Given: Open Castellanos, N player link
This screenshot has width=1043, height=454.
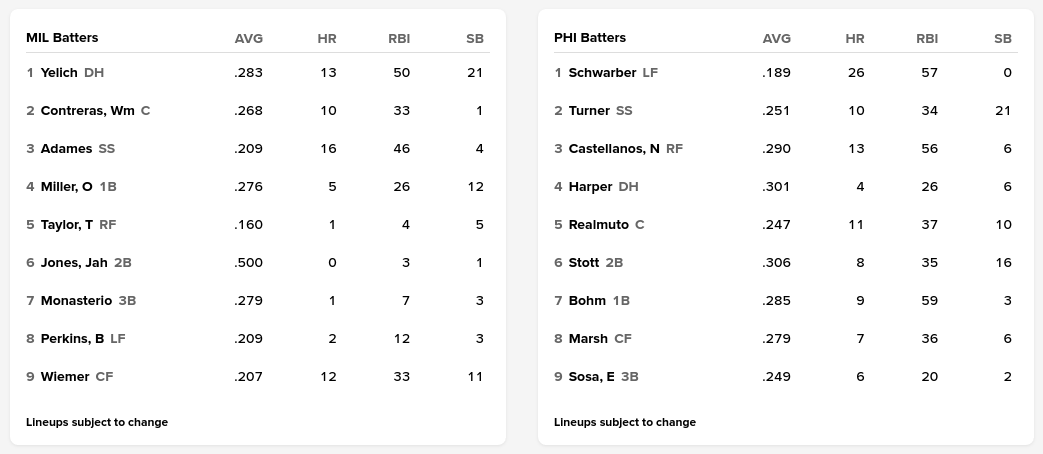Looking at the screenshot, I should (x=614, y=149).
